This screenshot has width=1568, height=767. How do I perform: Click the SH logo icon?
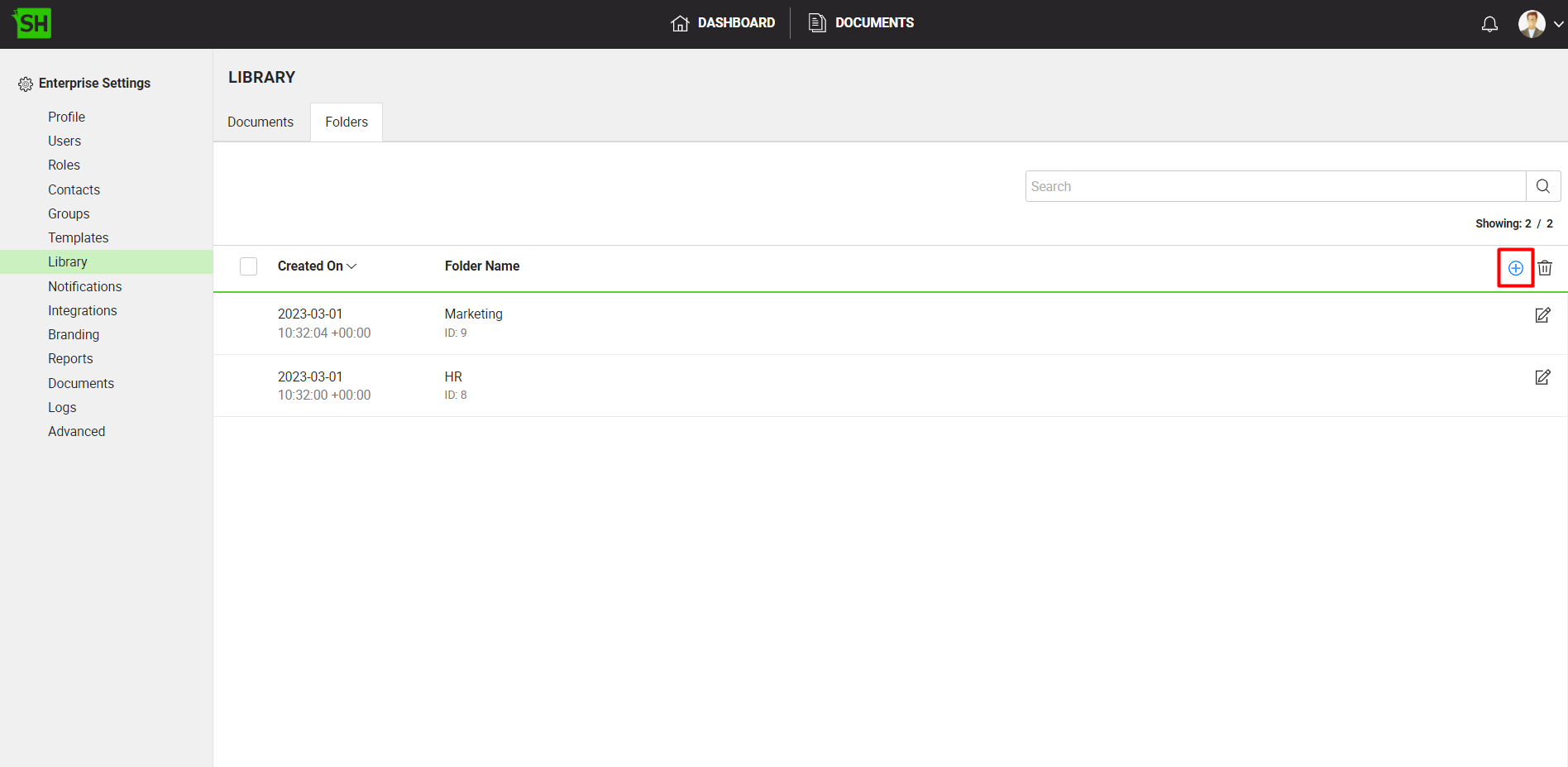(32, 23)
